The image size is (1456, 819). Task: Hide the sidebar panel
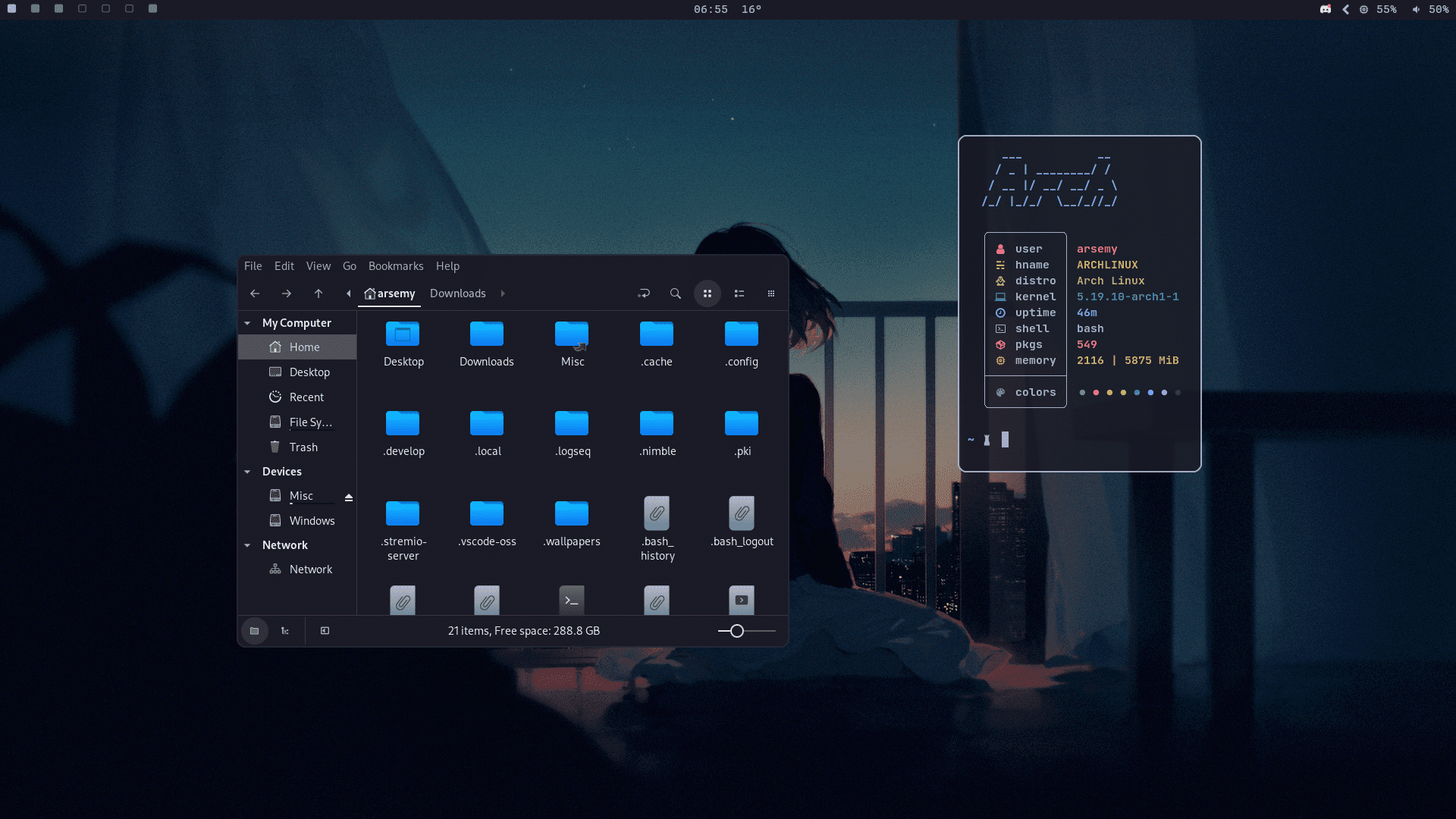[325, 631]
